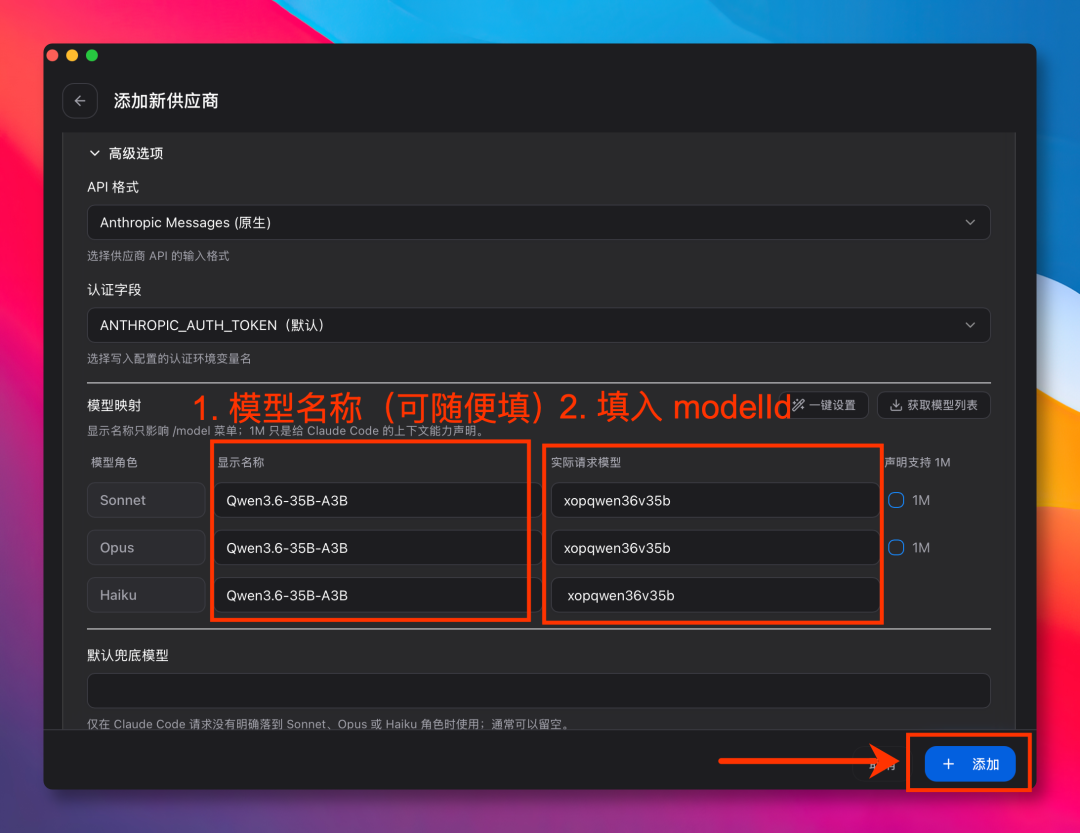Edit the Opus display name field
This screenshot has width=1080, height=833.
pyautogui.click(x=377, y=548)
